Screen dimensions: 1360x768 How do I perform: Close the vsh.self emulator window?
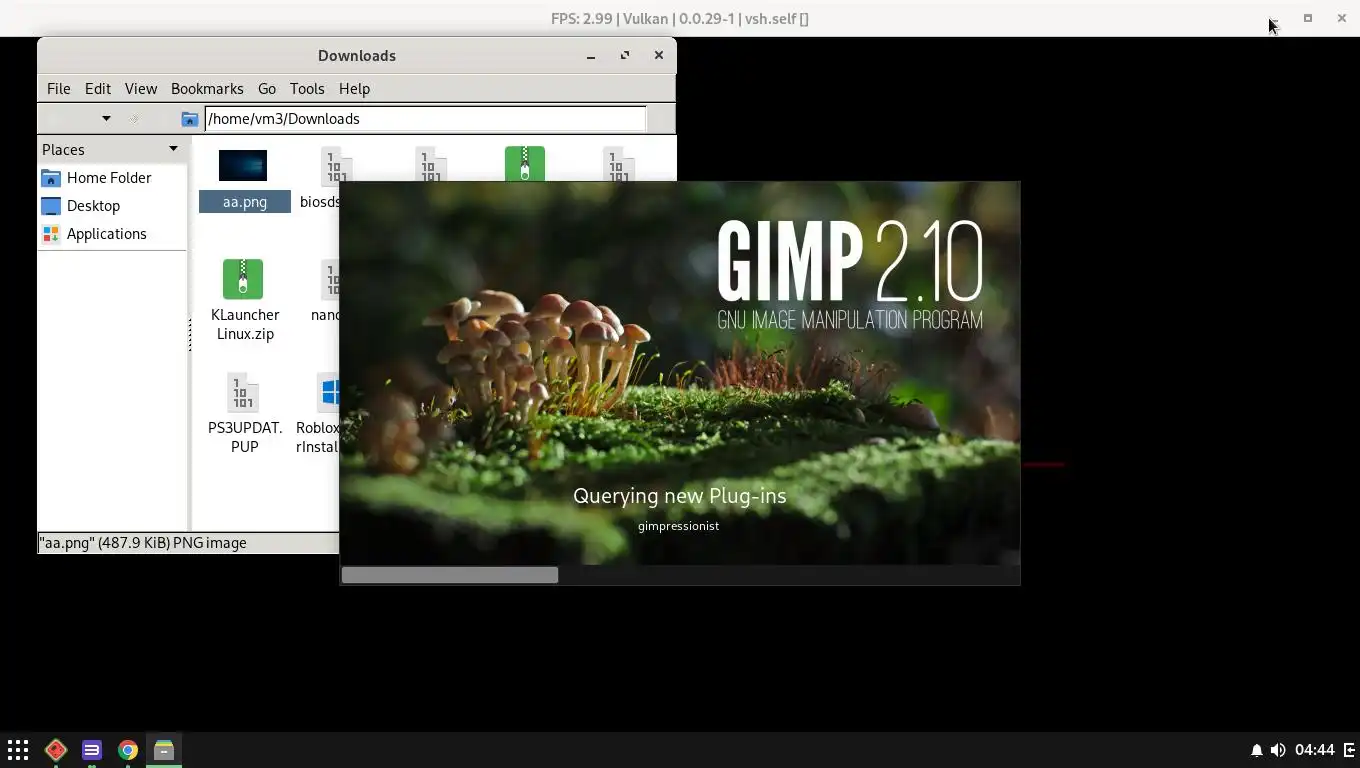1342,18
